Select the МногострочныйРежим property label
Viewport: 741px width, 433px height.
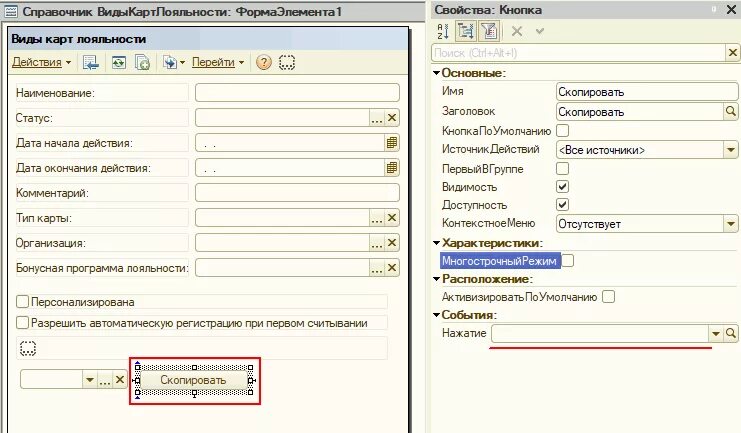[500, 260]
